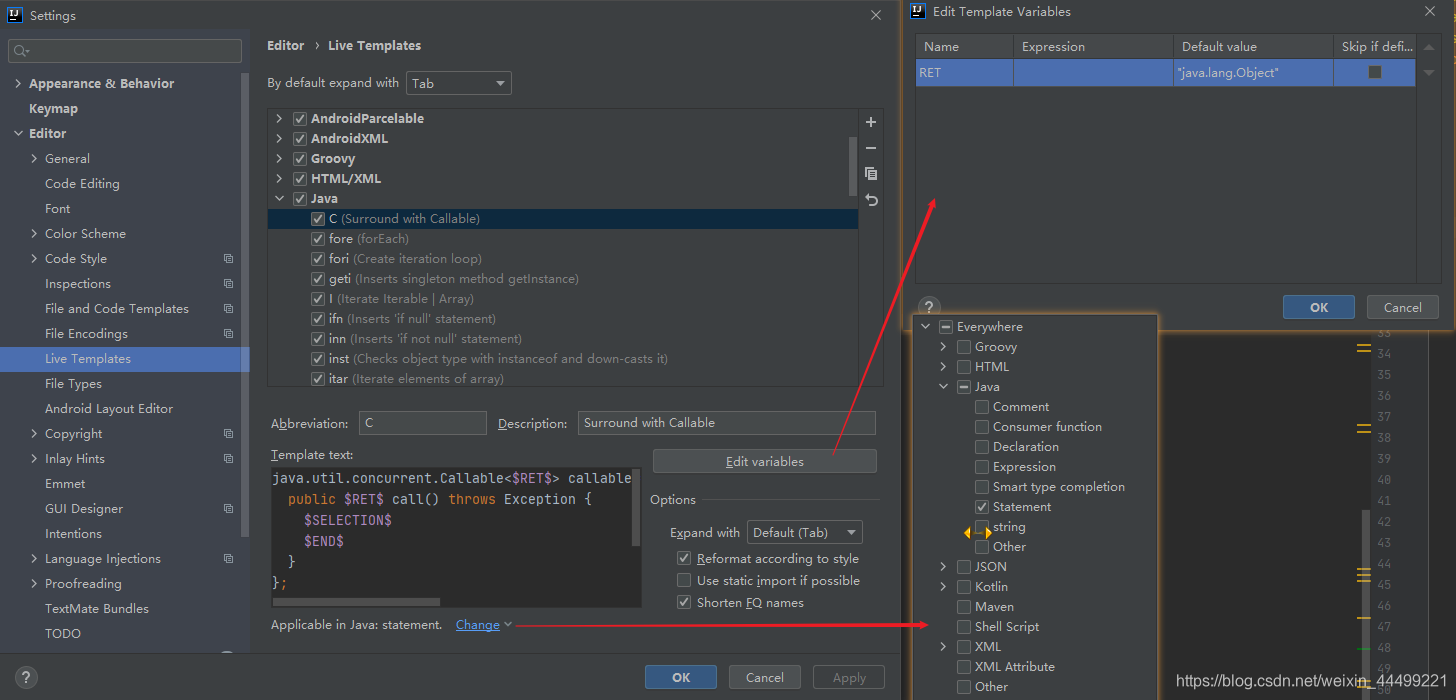Expand Color Scheme settings node
The height and width of the screenshot is (700, 1456).
(x=34, y=234)
